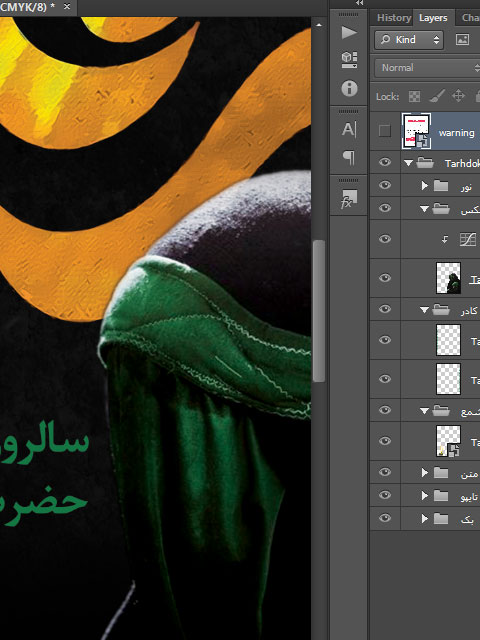Lock layer position move icon

458,96
